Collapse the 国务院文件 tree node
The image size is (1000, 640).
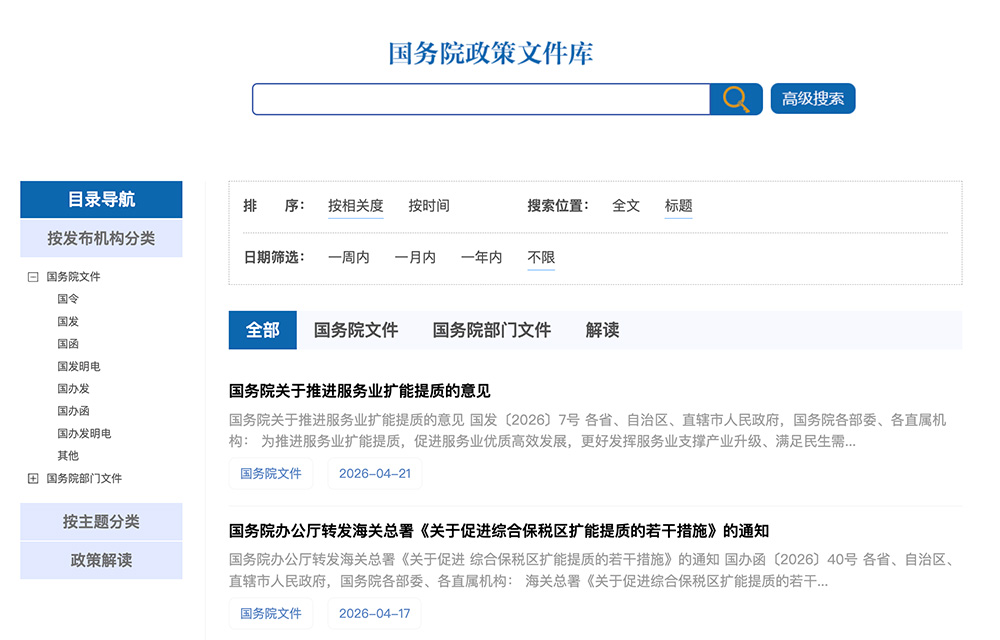tap(33, 277)
